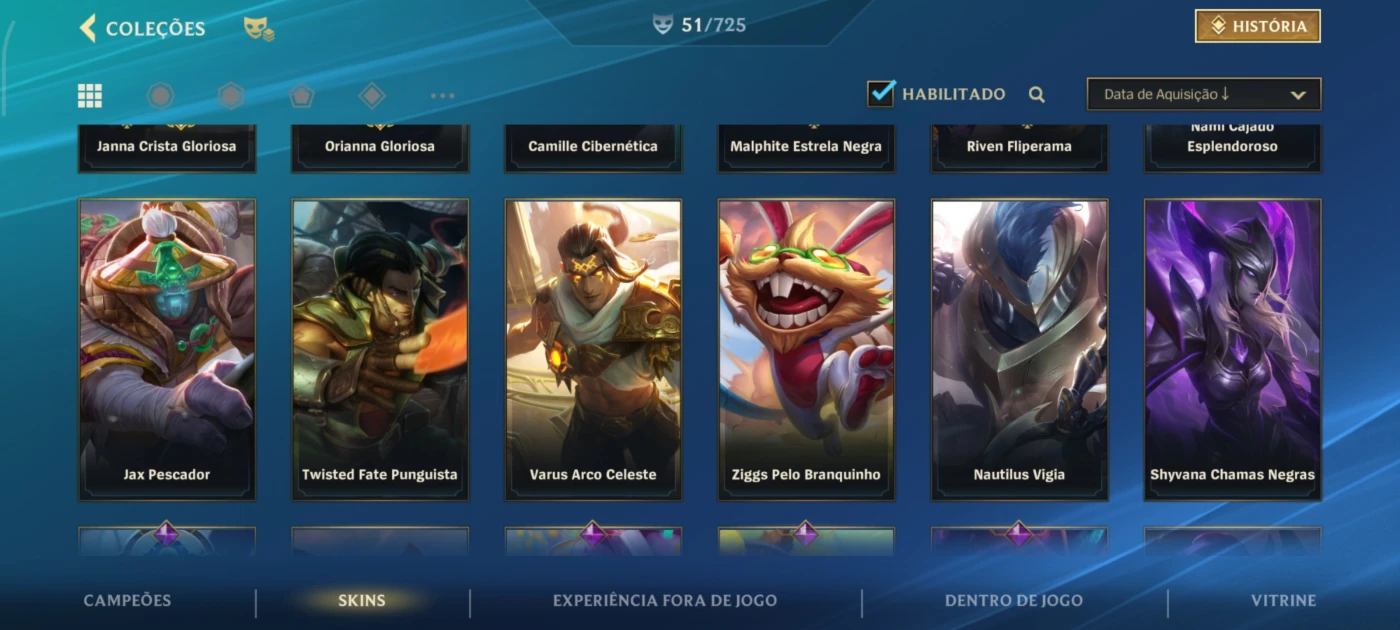The image size is (1400, 630).
Task: Uncheck the Habilitado checkbox
Action: (x=881, y=93)
